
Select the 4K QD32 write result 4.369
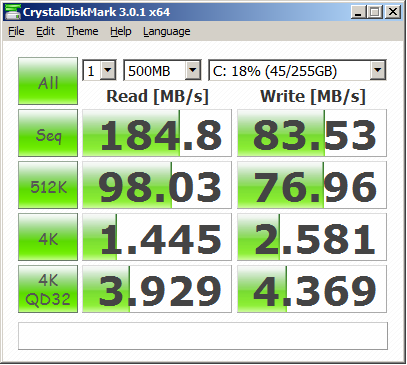coord(312,289)
